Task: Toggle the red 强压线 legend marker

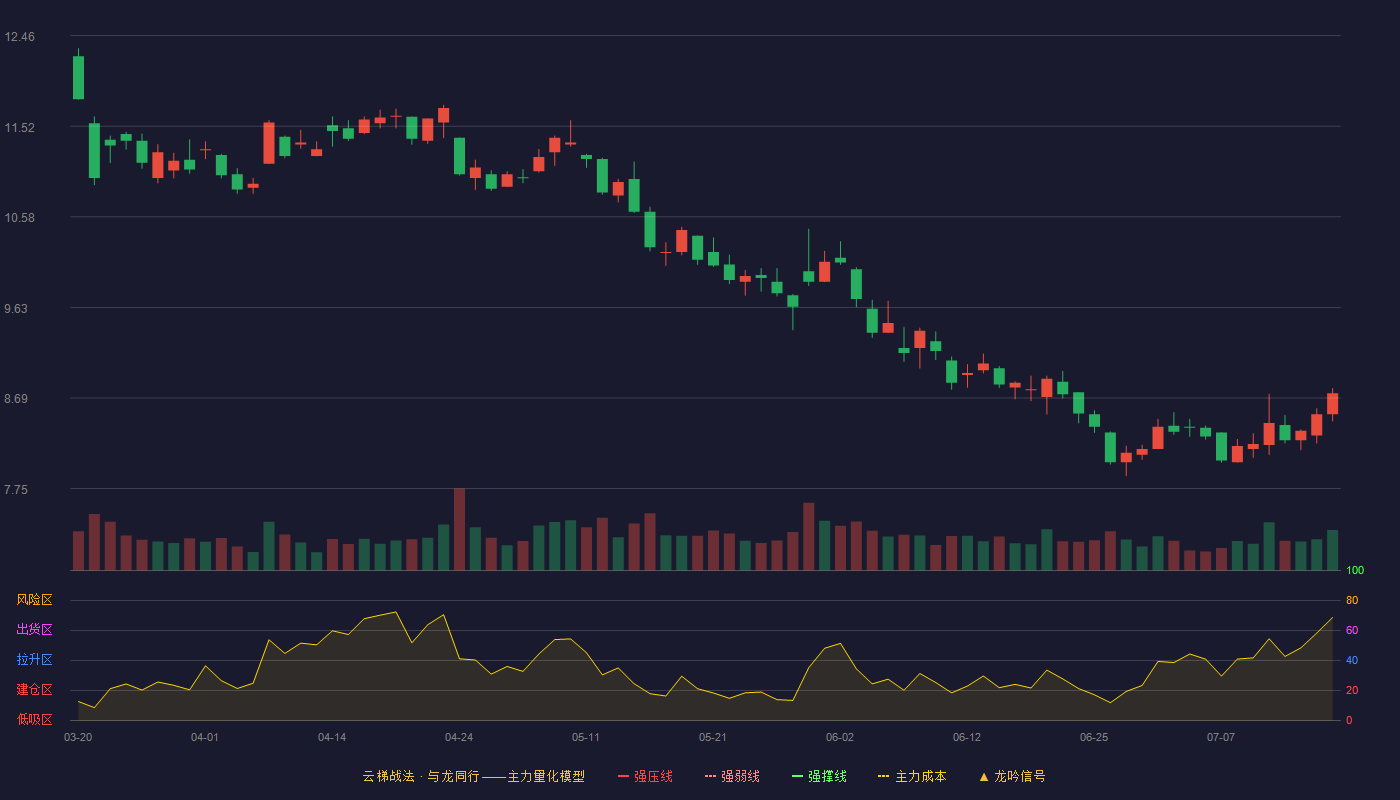Action: (623, 776)
